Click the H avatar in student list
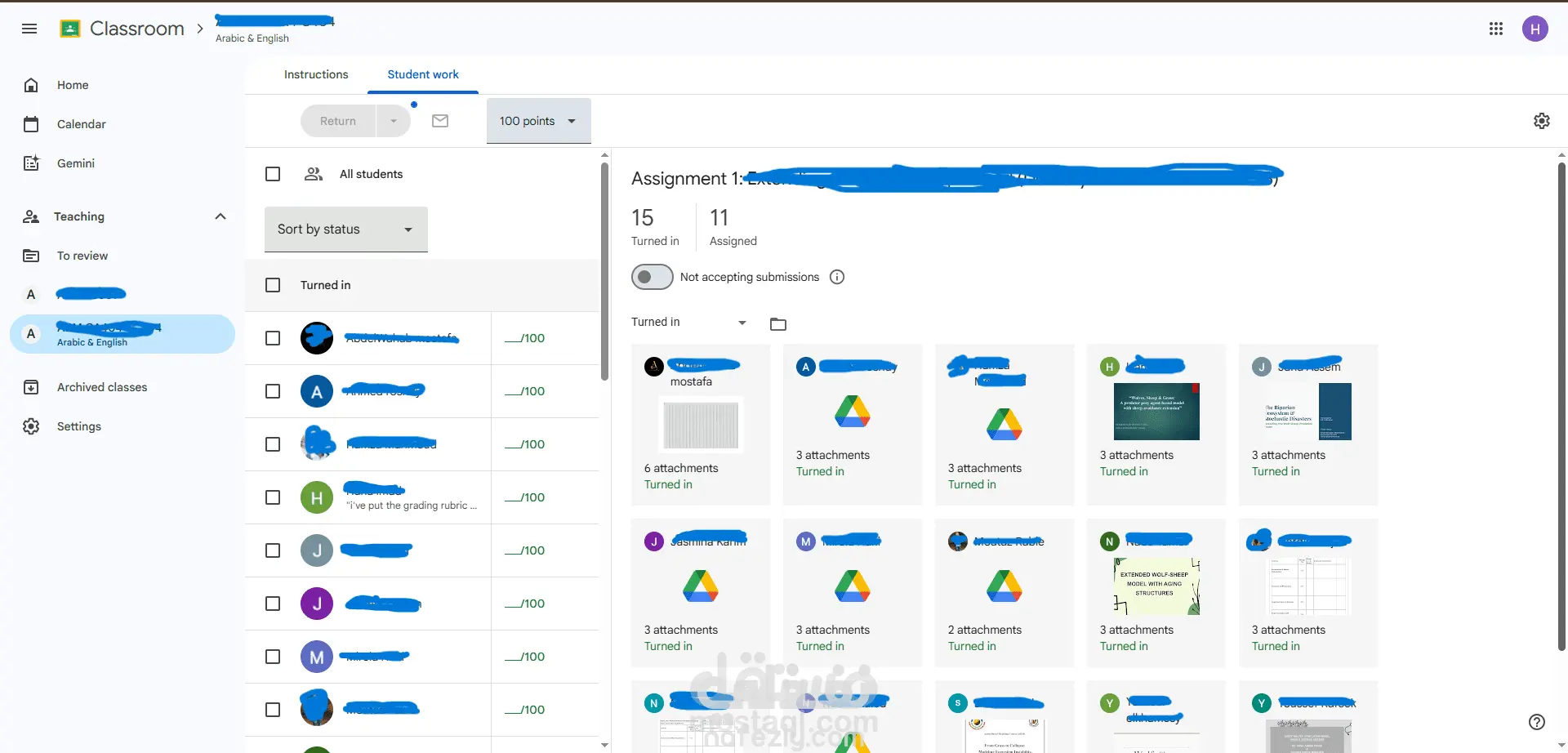This screenshot has height=753, width=1568. [317, 497]
